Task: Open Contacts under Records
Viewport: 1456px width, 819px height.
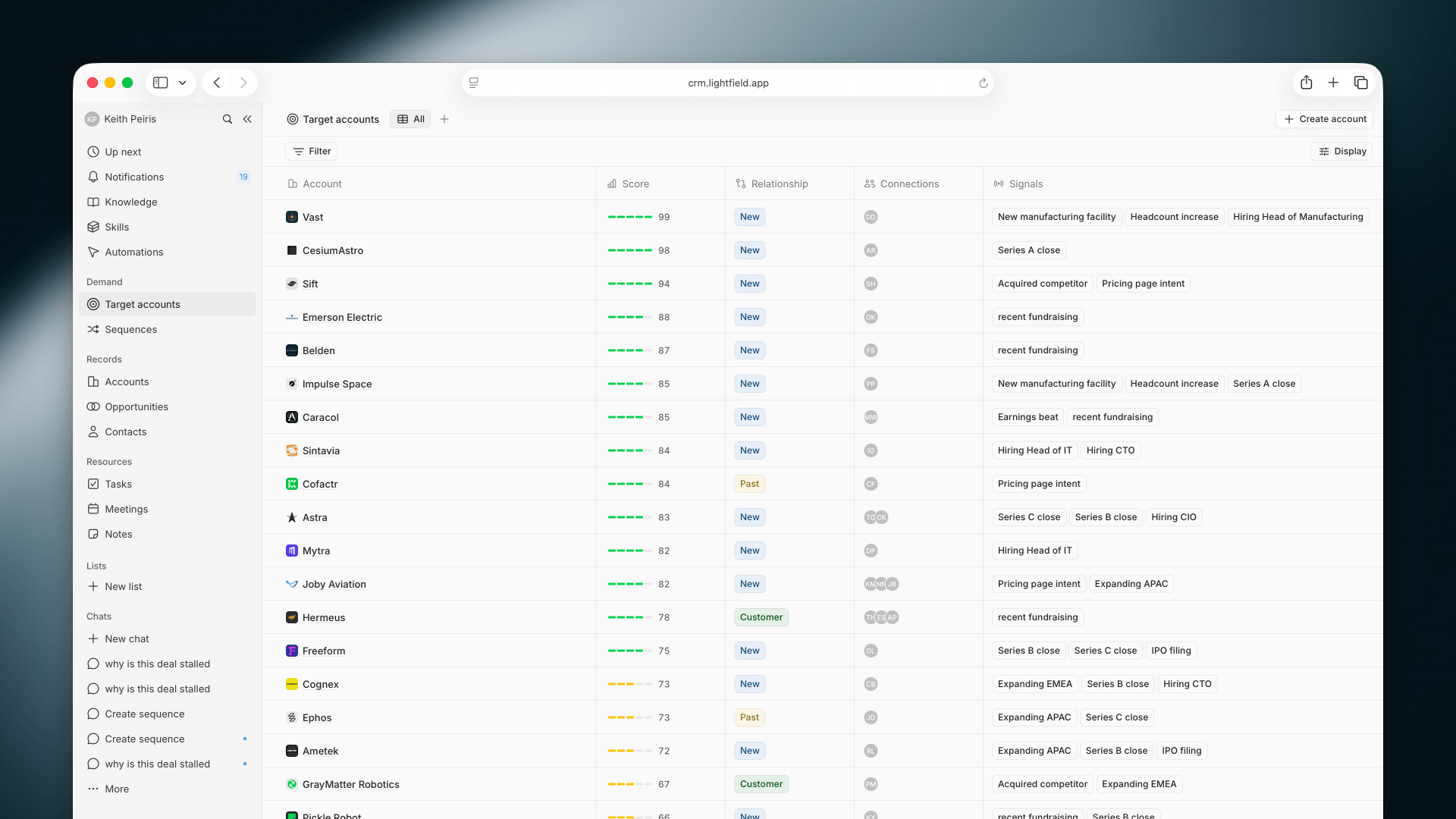Action: pos(168,431)
